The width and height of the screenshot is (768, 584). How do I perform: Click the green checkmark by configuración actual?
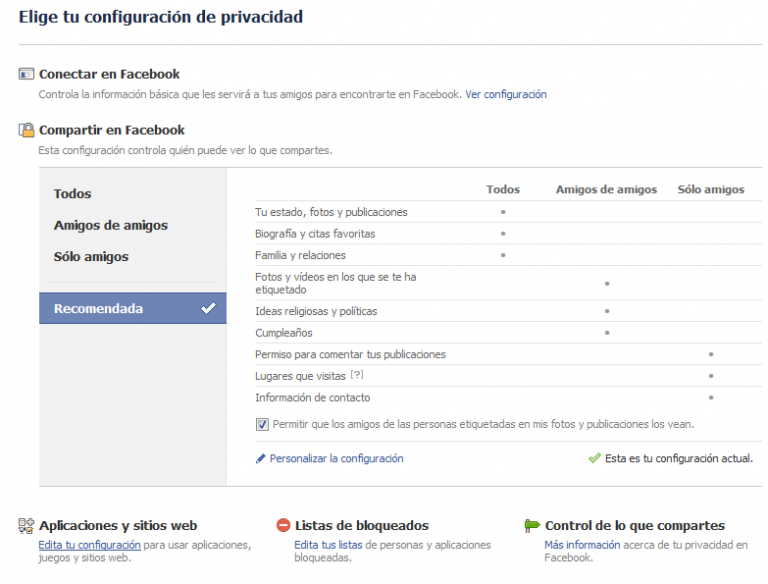[x=594, y=459]
